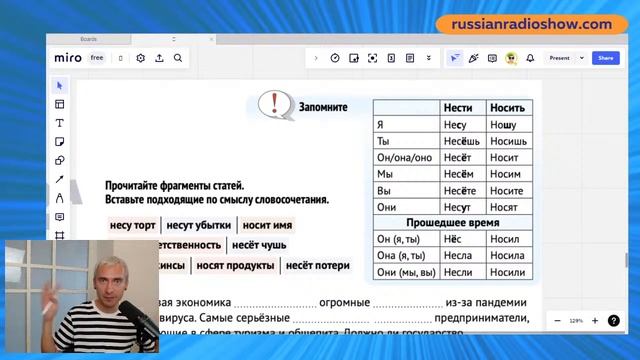Click the Прочитайте фрагменты статей instruction
640x360 pixels.
point(175,186)
